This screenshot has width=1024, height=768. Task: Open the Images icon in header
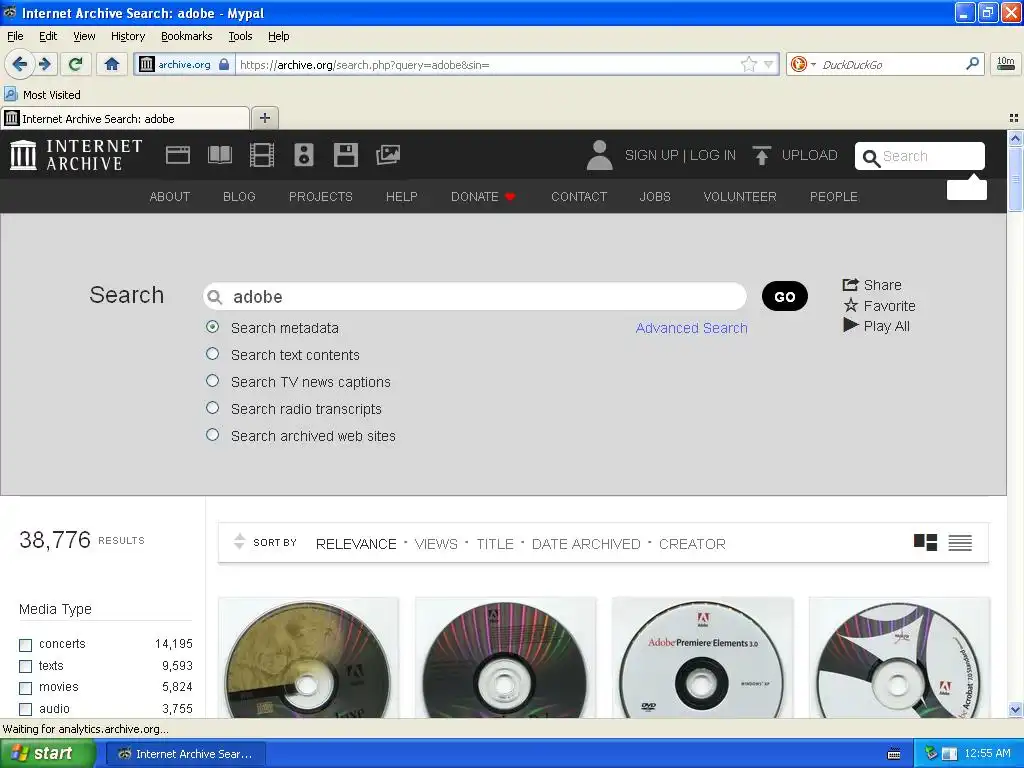[388, 155]
